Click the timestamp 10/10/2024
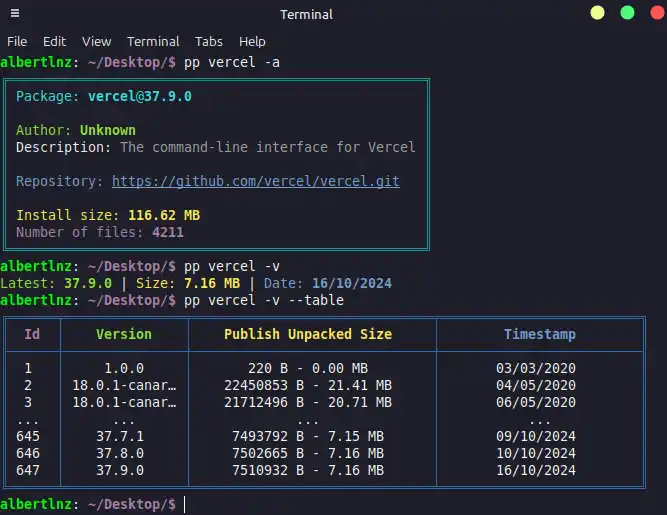Image resolution: width=667 pixels, height=515 pixels. click(536, 453)
